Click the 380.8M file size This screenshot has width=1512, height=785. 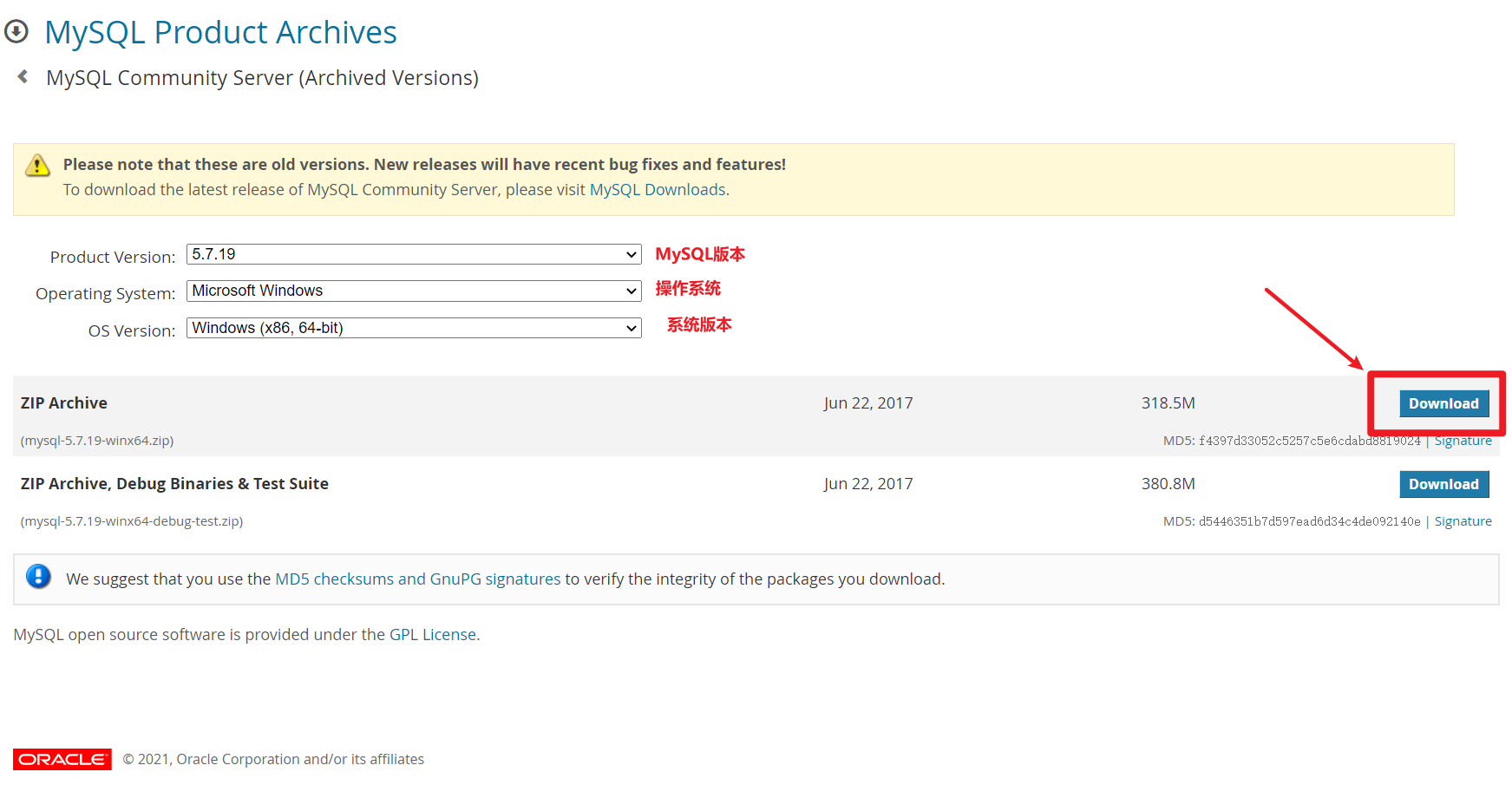[x=1168, y=483]
